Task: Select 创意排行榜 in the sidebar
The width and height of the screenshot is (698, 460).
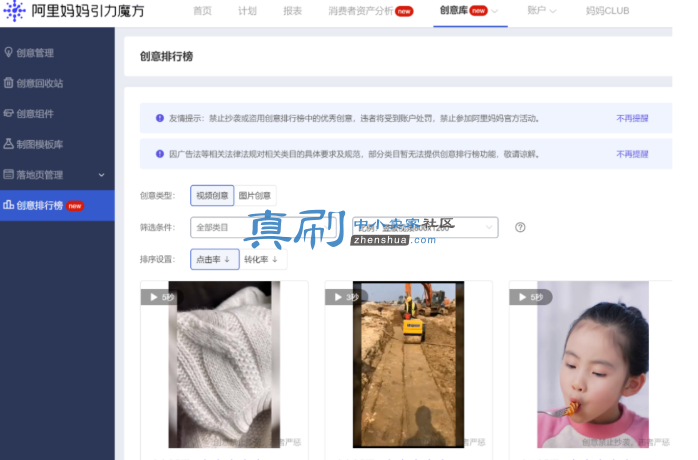Action: point(57,205)
